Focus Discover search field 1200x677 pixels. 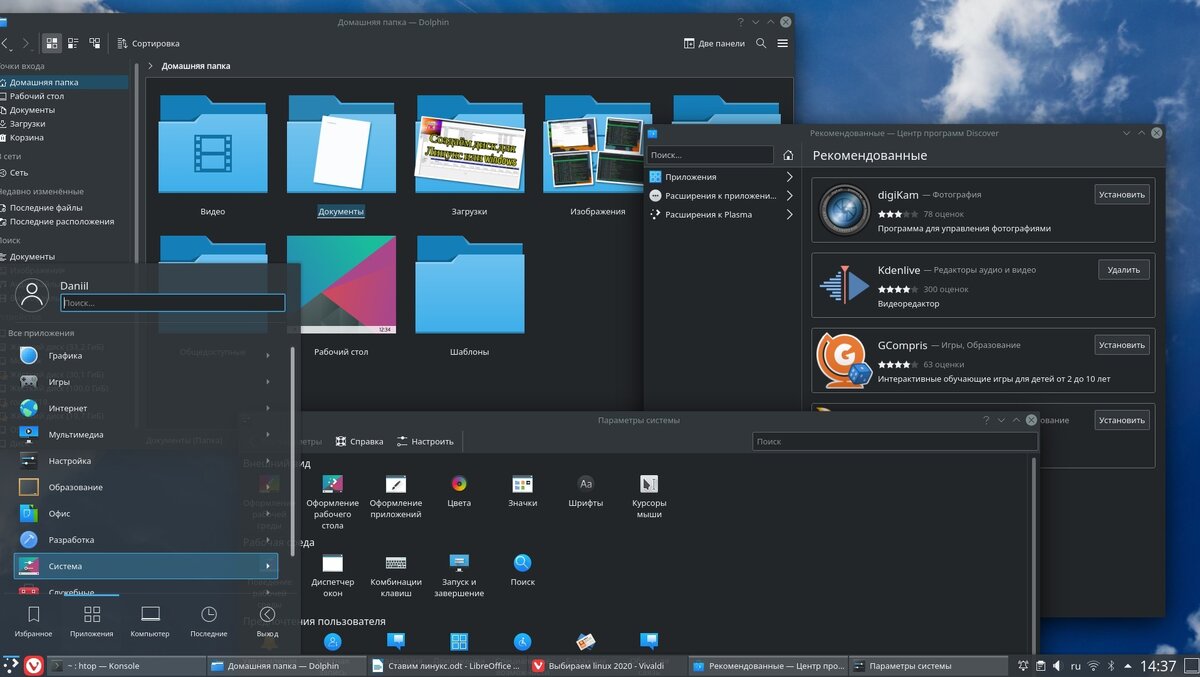point(710,155)
